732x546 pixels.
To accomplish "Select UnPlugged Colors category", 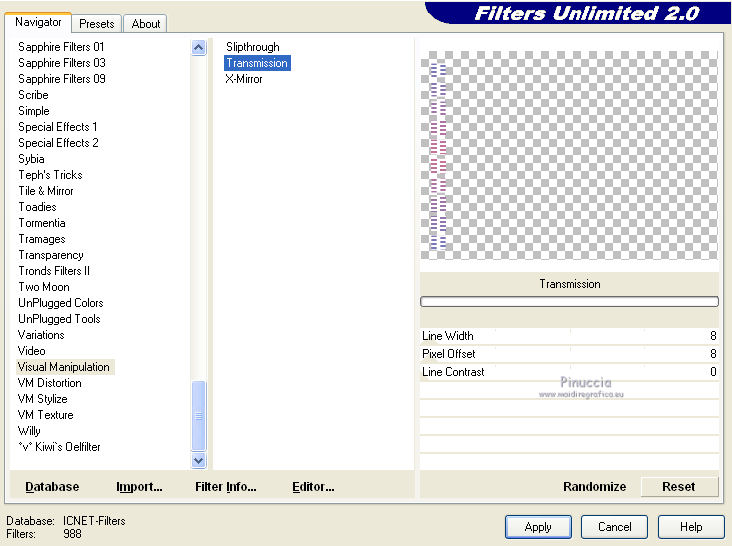I will [x=61, y=302].
